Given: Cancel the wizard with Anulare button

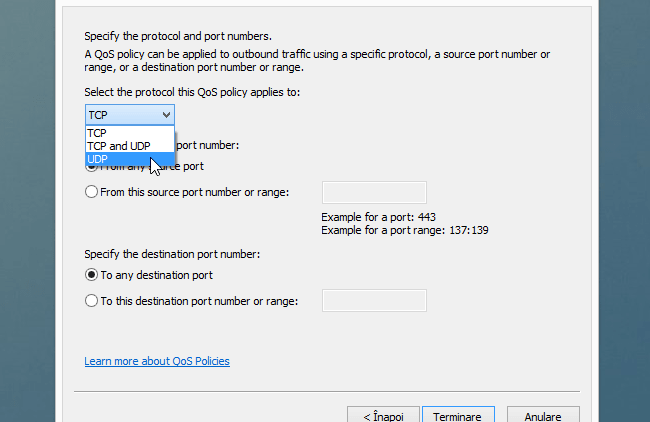Looking at the screenshot, I should pyautogui.click(x=542, y=416).
